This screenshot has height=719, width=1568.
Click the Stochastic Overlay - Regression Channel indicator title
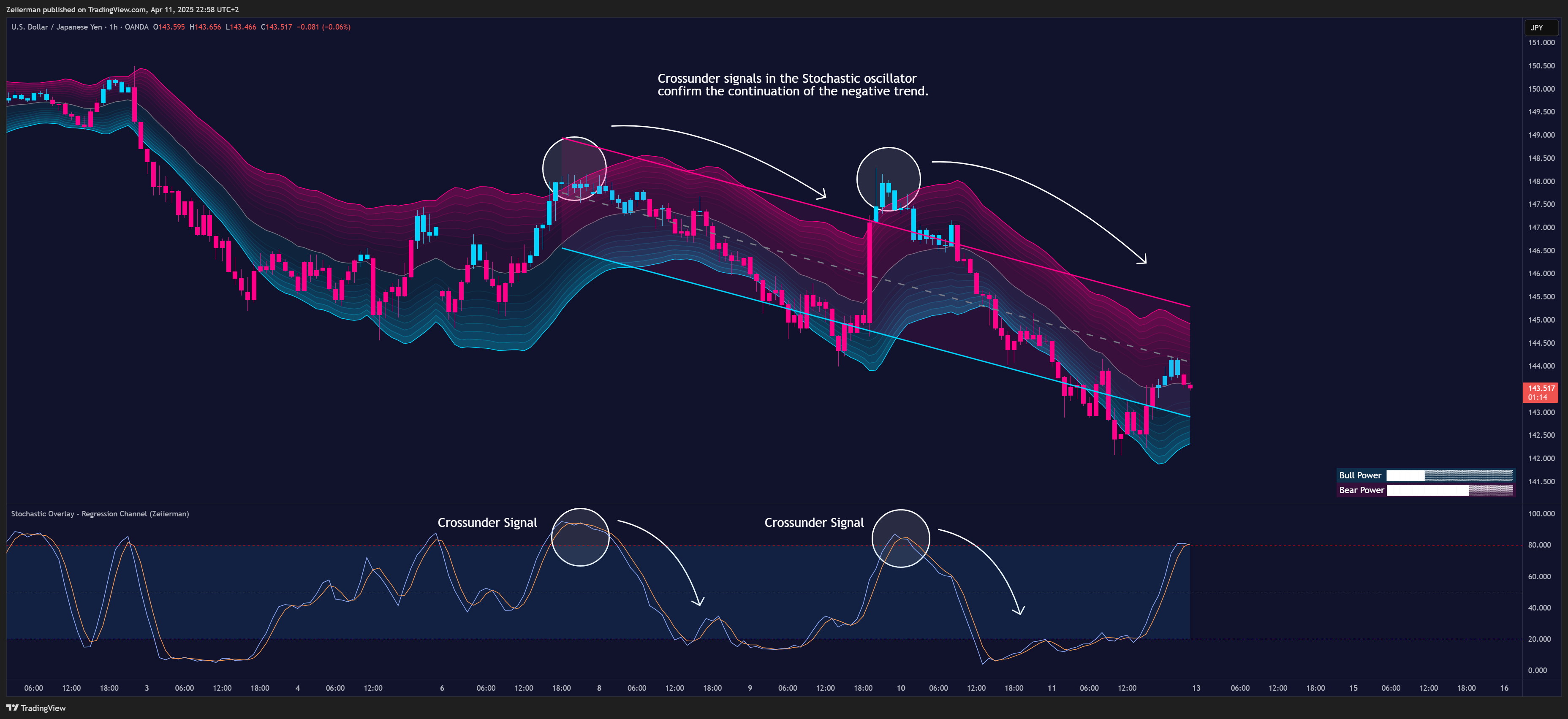(x=100, y=513)
